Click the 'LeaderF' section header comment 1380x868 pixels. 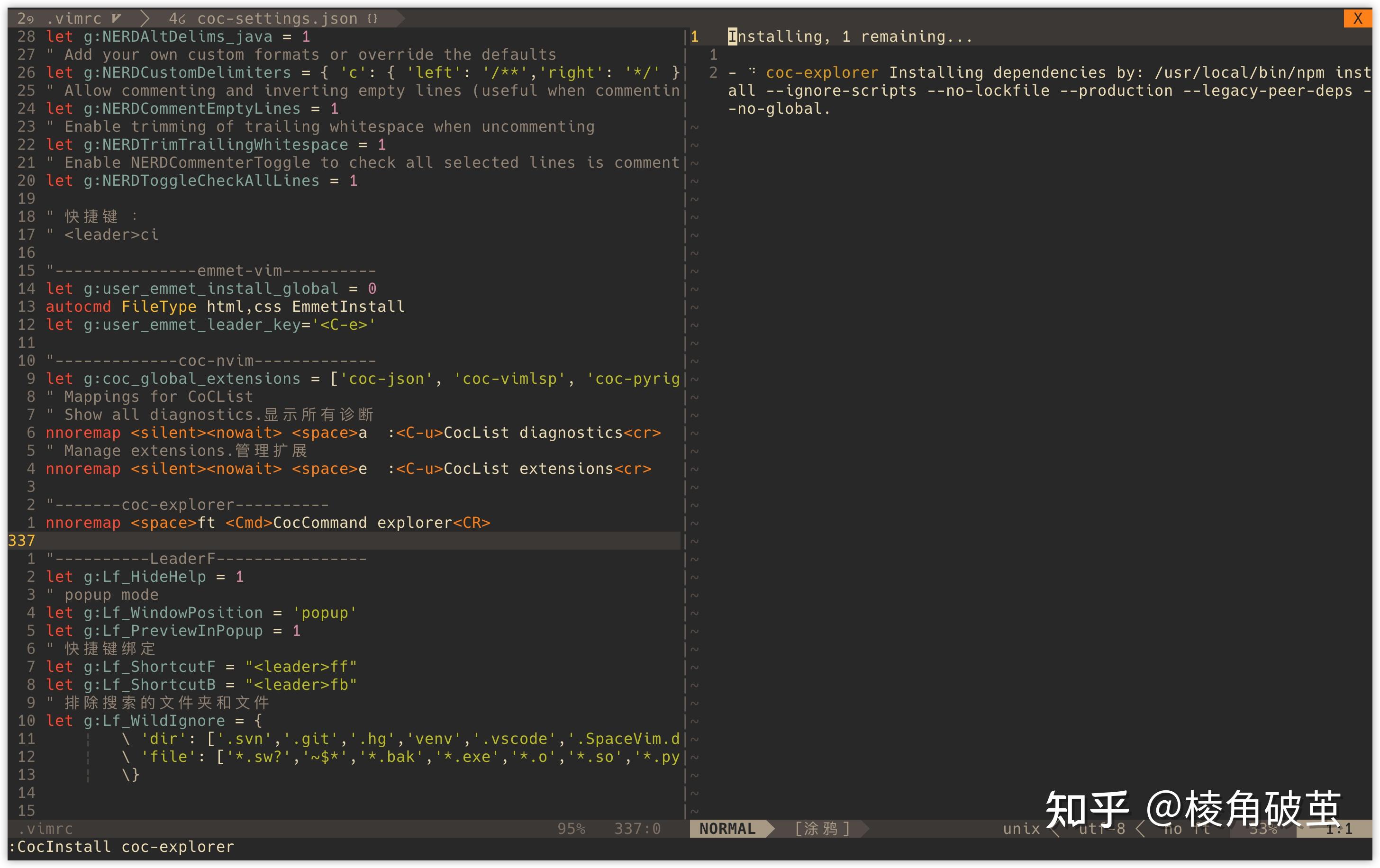(x=206, y=559)
